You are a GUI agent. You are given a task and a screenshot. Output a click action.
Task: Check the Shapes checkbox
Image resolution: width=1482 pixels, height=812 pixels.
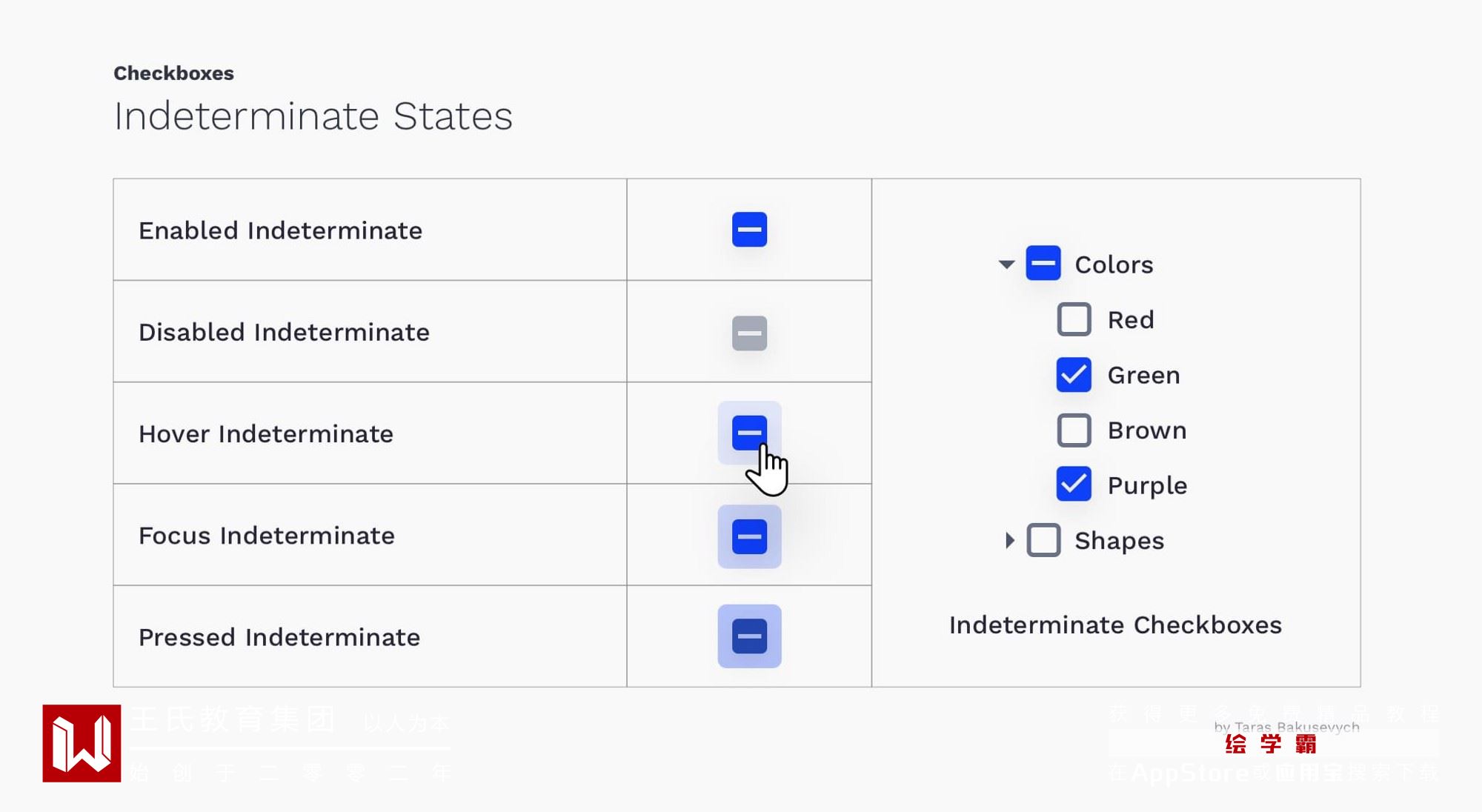click(1043, 541)
